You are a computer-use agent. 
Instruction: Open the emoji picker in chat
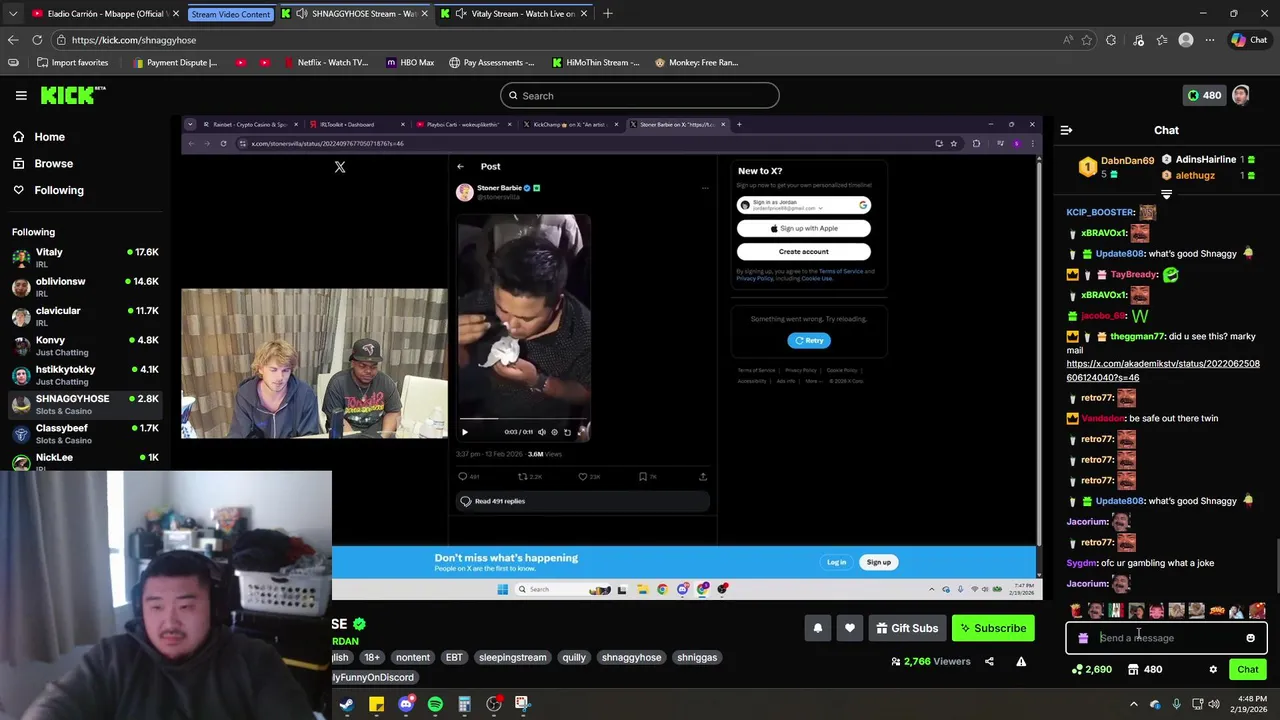1250,638
